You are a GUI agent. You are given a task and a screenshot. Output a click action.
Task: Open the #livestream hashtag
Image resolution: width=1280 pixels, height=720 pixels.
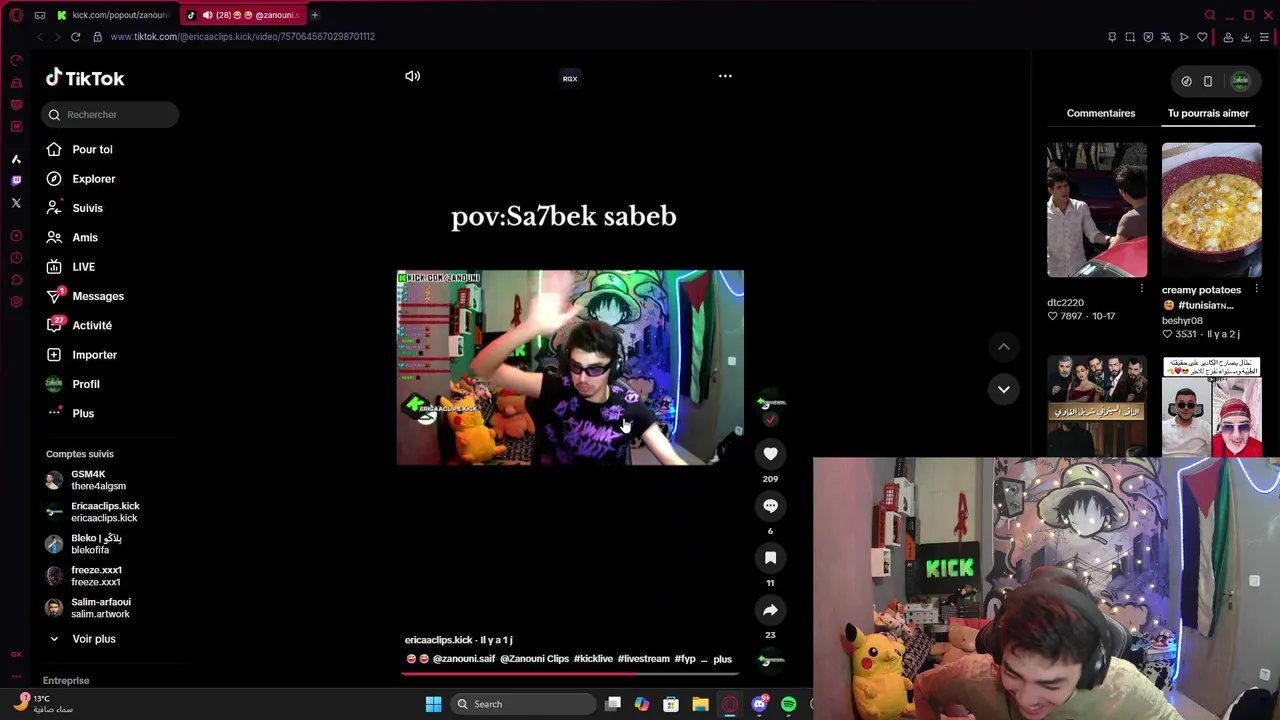(644, 659)
